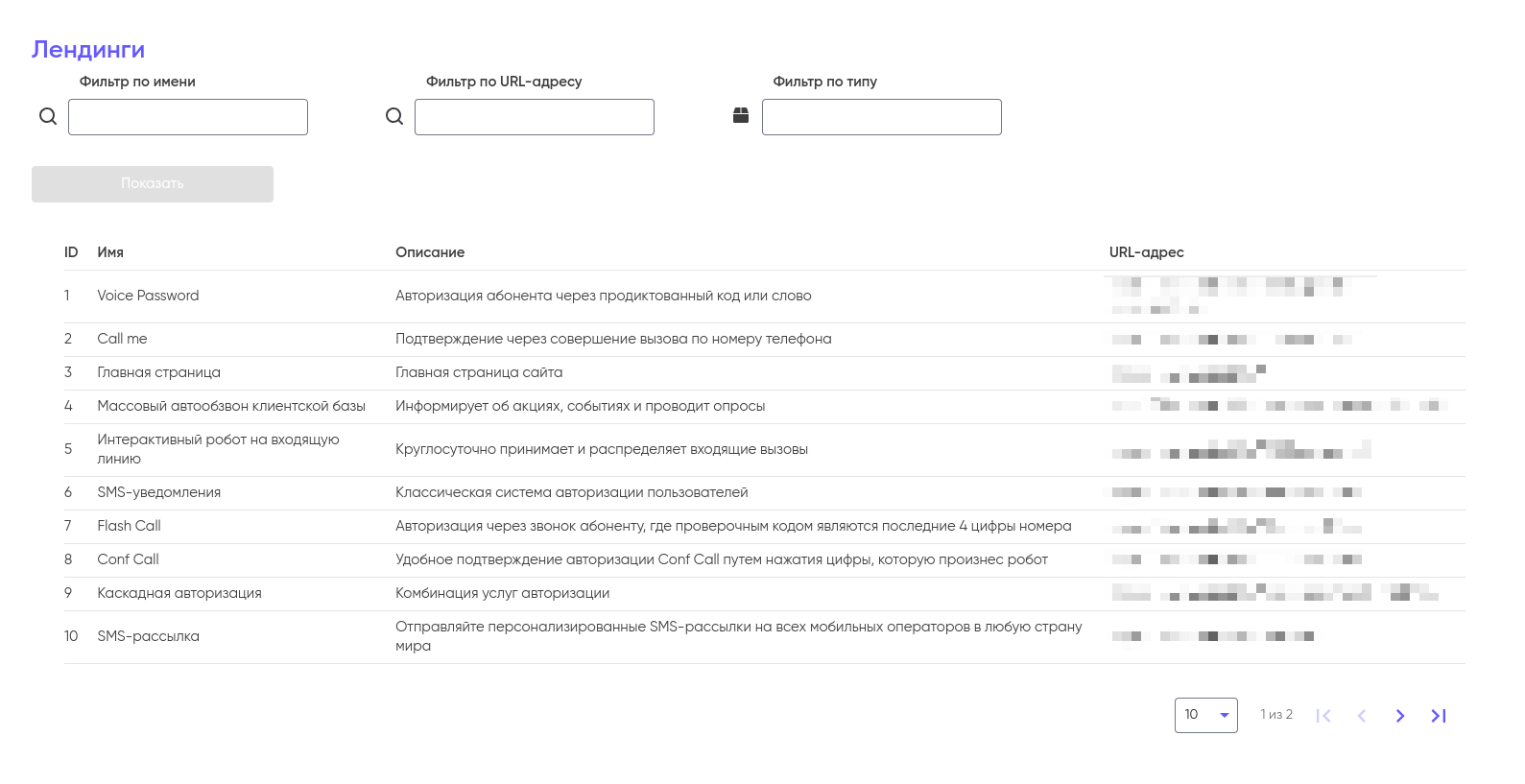Click the search icon beside URL filter
The image size is (1525, 784).
coord(394,117)
